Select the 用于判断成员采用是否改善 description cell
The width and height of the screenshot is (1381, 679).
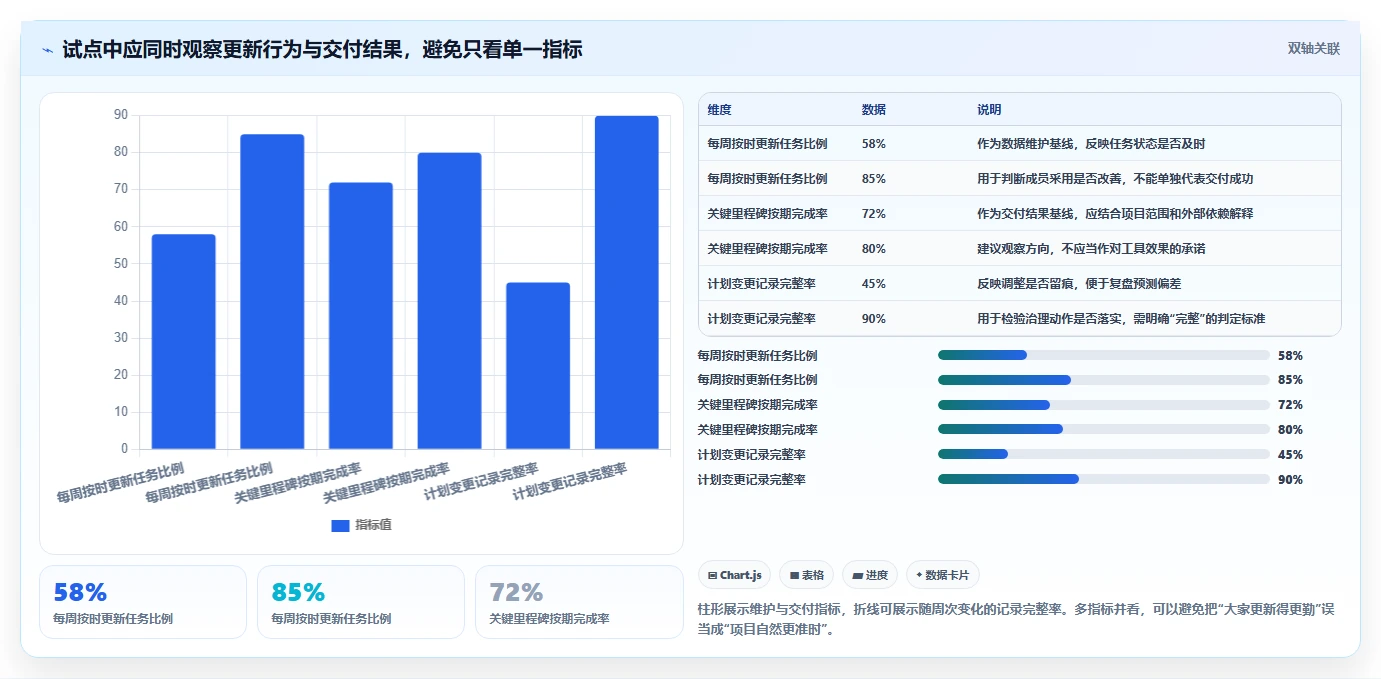point(1115,179)
